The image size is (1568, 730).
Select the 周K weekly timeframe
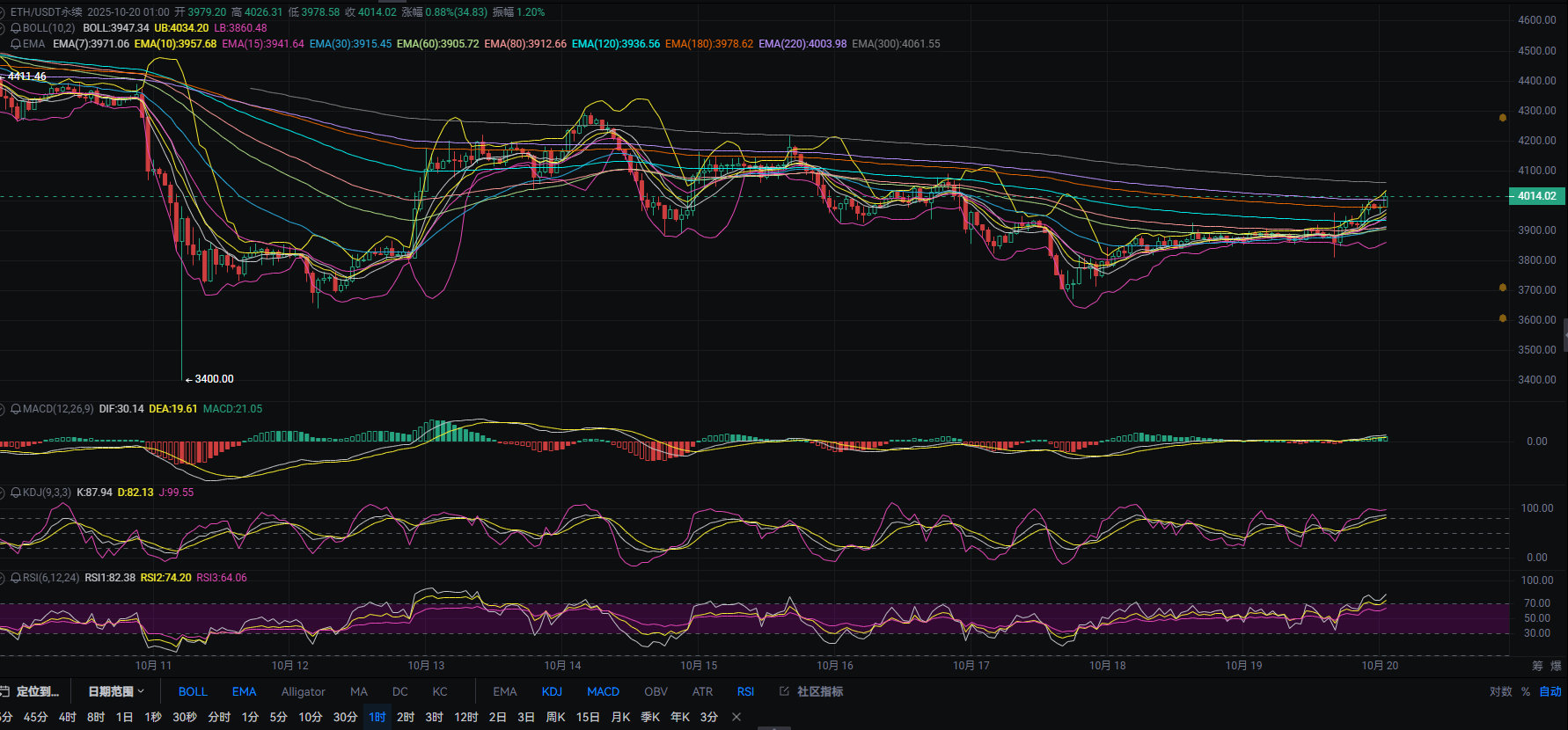[555, 717]
